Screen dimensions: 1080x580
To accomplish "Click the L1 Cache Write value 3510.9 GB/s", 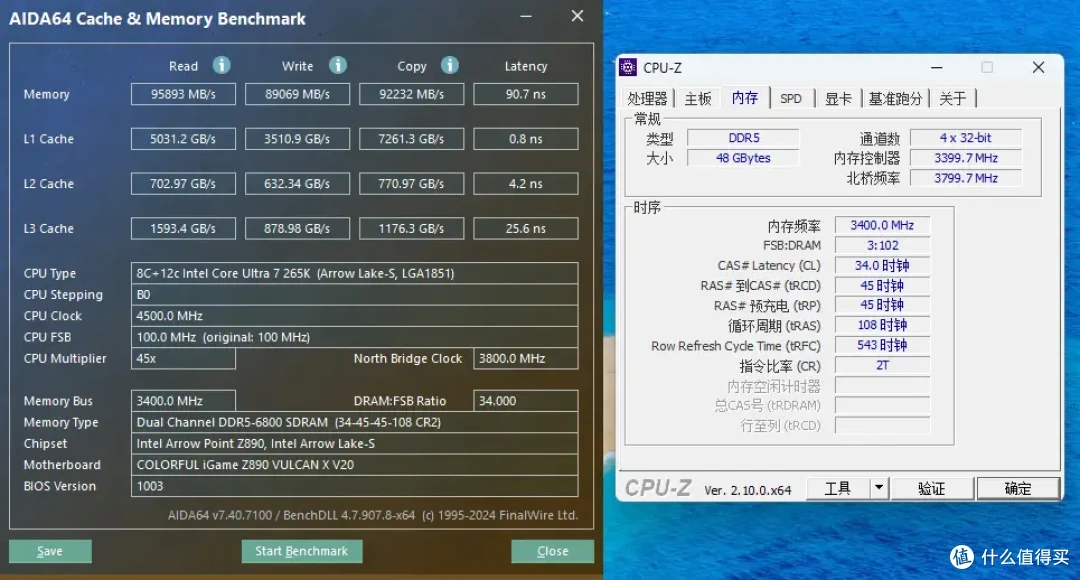I will (298, 139).
